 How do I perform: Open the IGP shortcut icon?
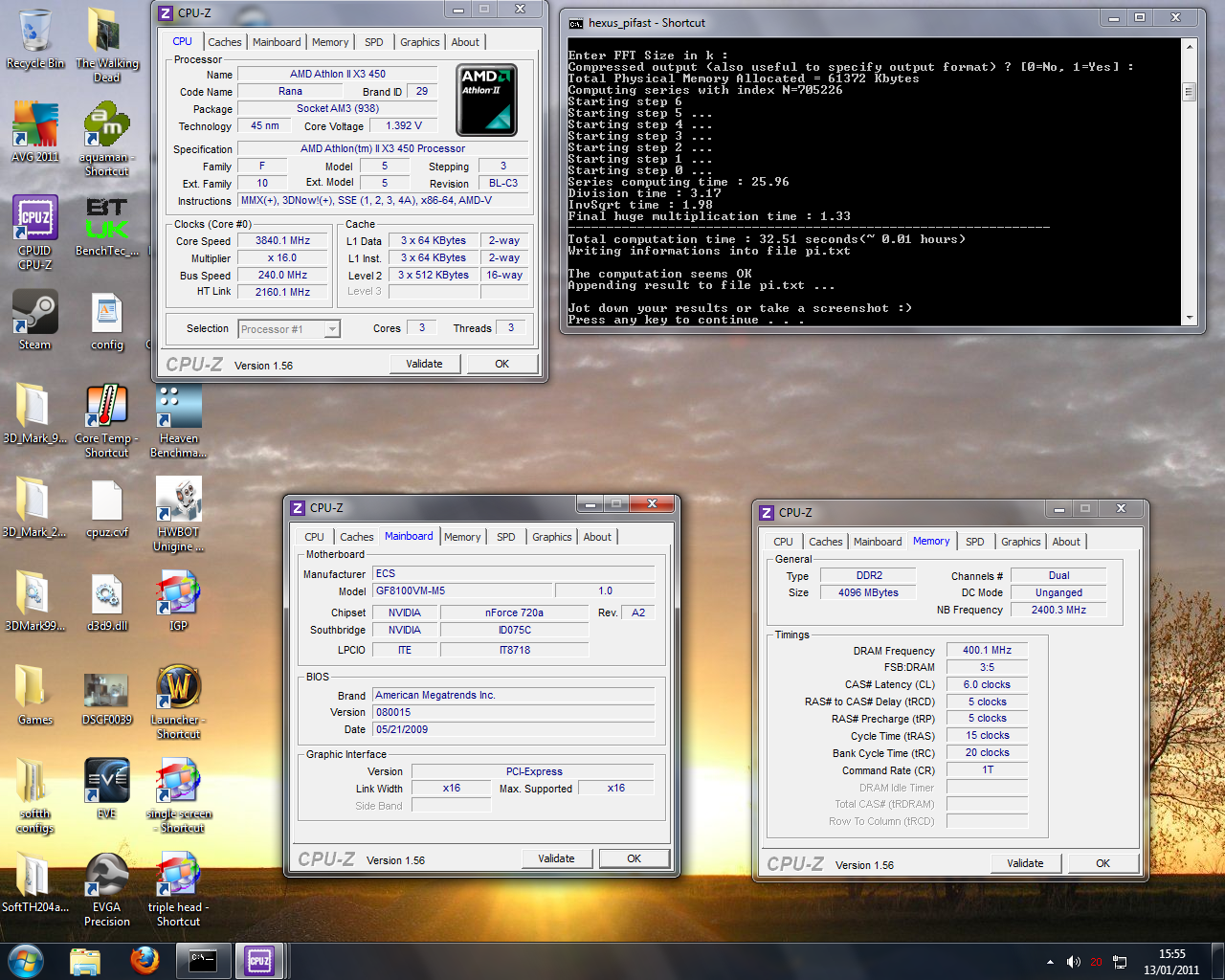click(178, 601)
